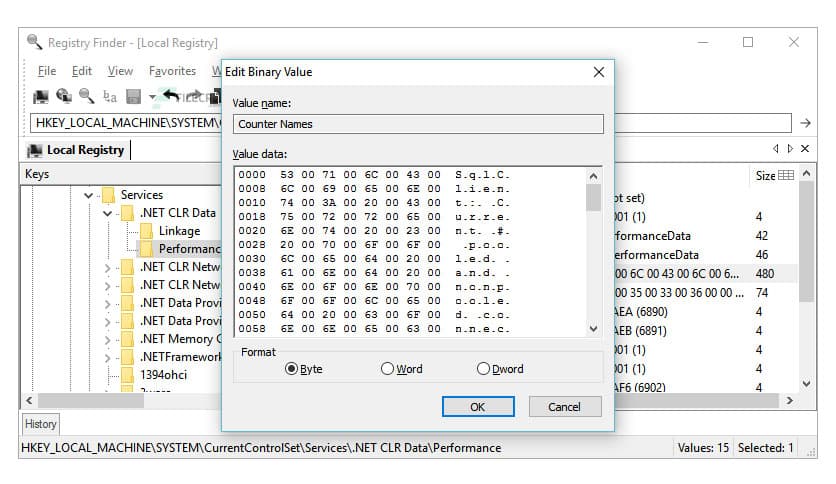This screenshot has width=836, height=484.
Task: Open the View menu
Action: 120,71
